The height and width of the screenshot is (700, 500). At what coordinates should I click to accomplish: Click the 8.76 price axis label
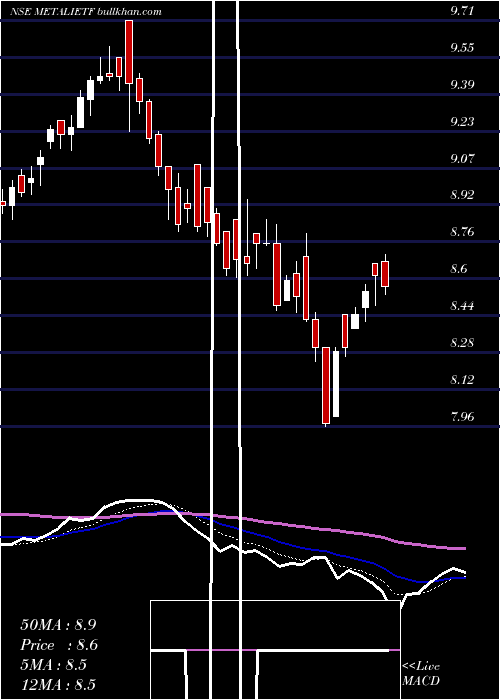point(462,232)
